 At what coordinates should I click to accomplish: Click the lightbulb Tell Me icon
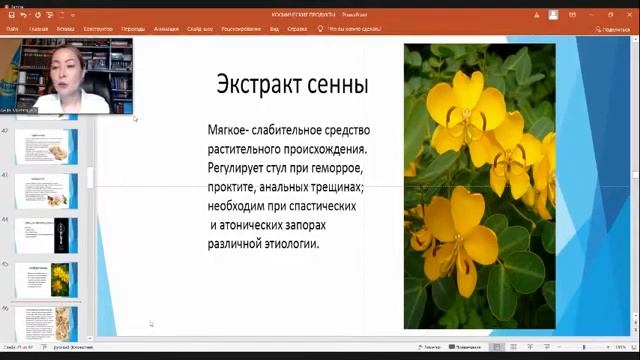[x=320, y=29]
